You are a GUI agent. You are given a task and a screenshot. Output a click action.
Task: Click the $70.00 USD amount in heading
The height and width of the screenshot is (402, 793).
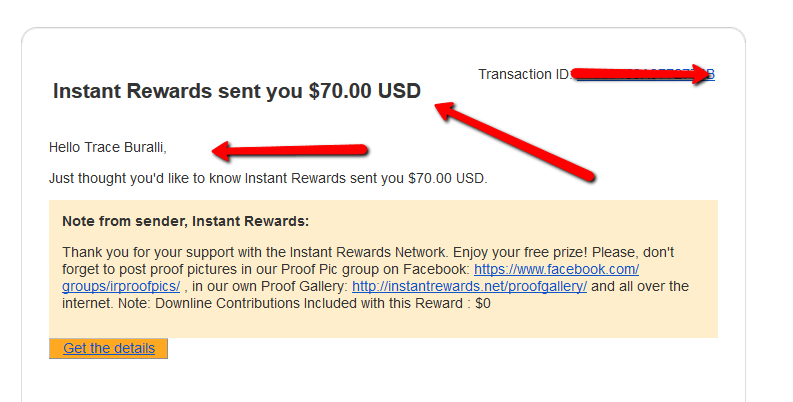[x=365, y=91]
